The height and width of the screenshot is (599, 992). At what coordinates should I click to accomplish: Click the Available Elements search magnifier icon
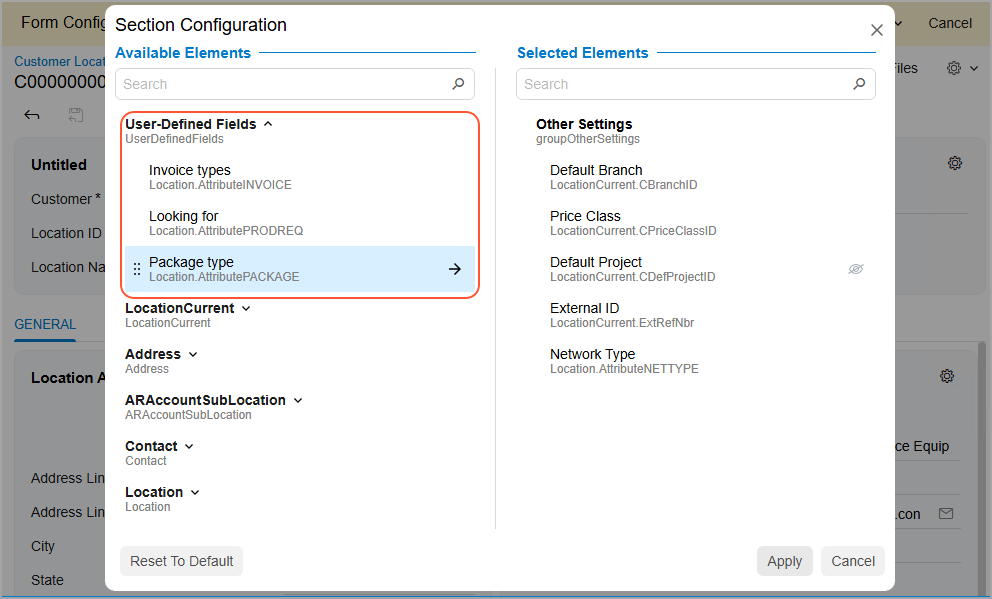458,84
